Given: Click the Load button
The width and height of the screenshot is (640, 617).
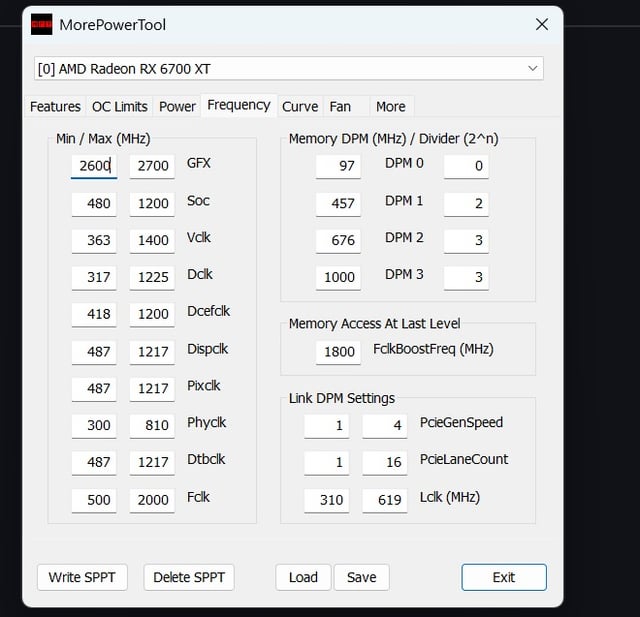Looking at the screenshot, I should tap(303, 577).
